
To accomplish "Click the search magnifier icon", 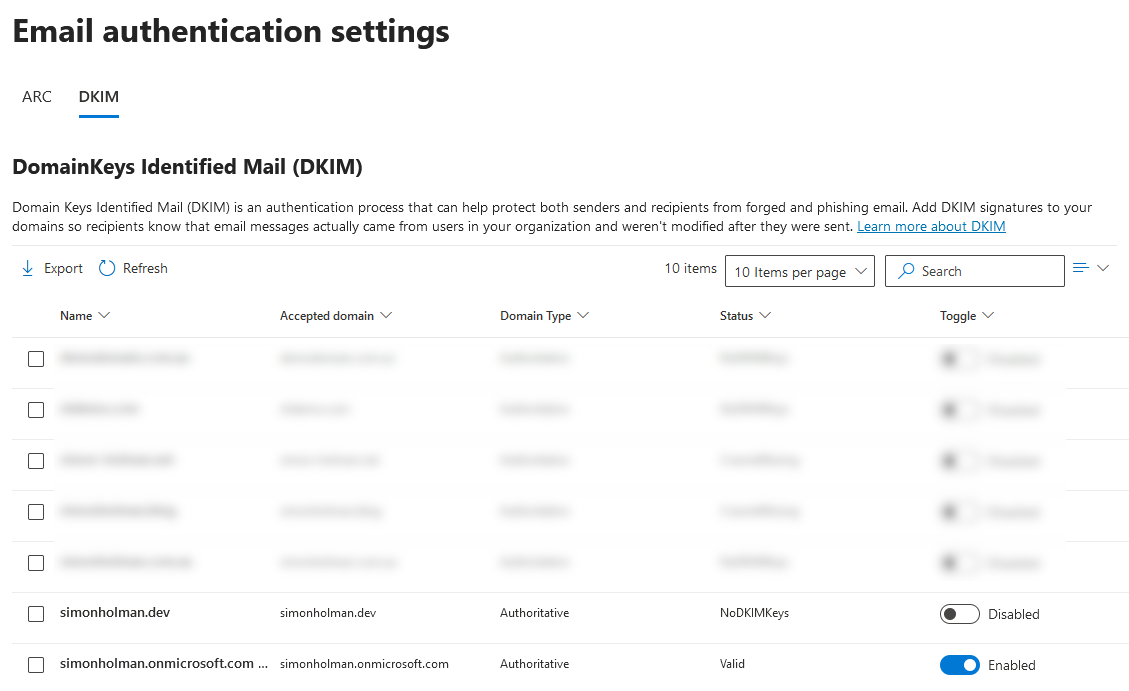I will pos(906,271).
